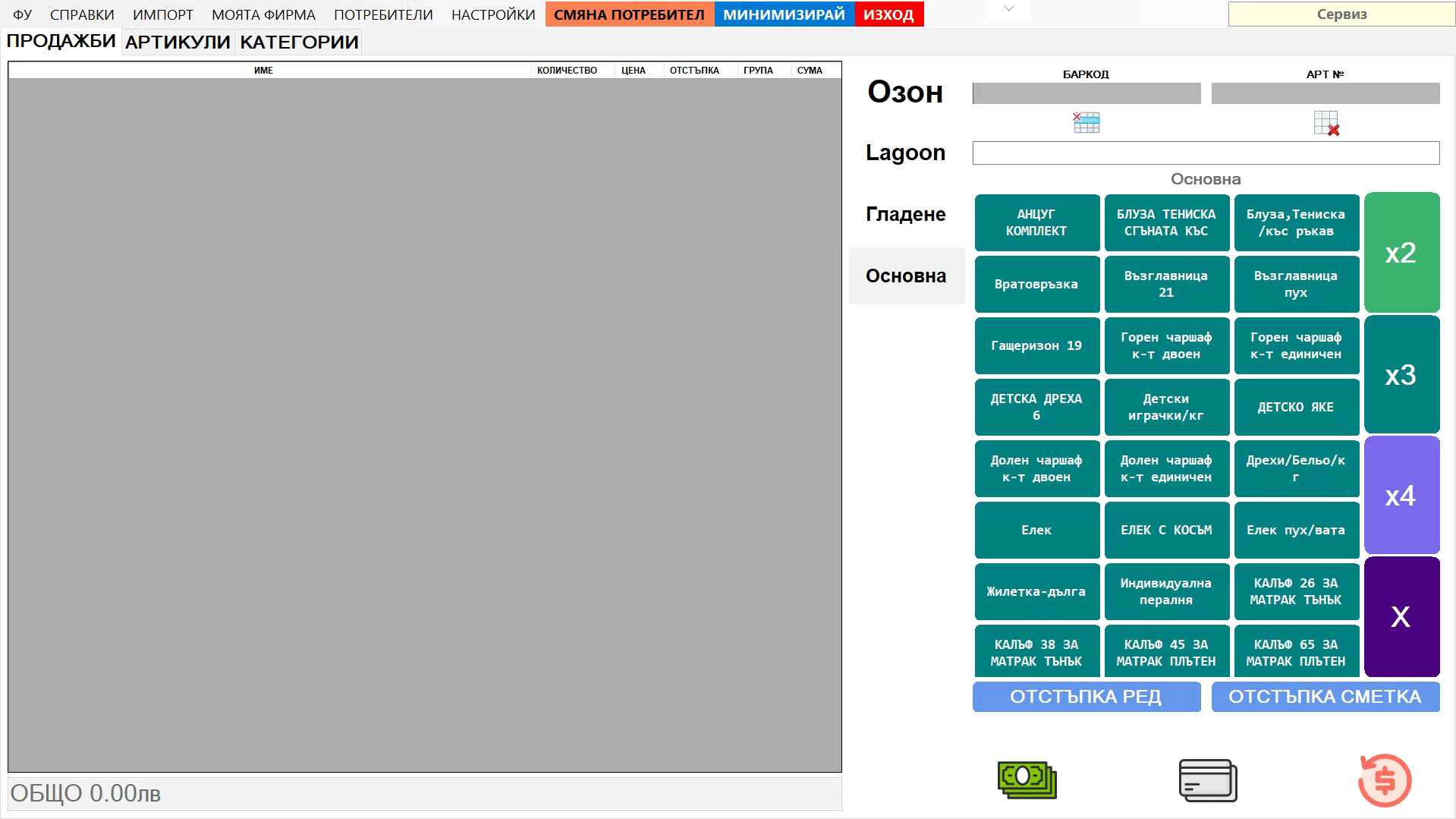Switch to the АРТИКУЛИ tab

coord(176,42)
